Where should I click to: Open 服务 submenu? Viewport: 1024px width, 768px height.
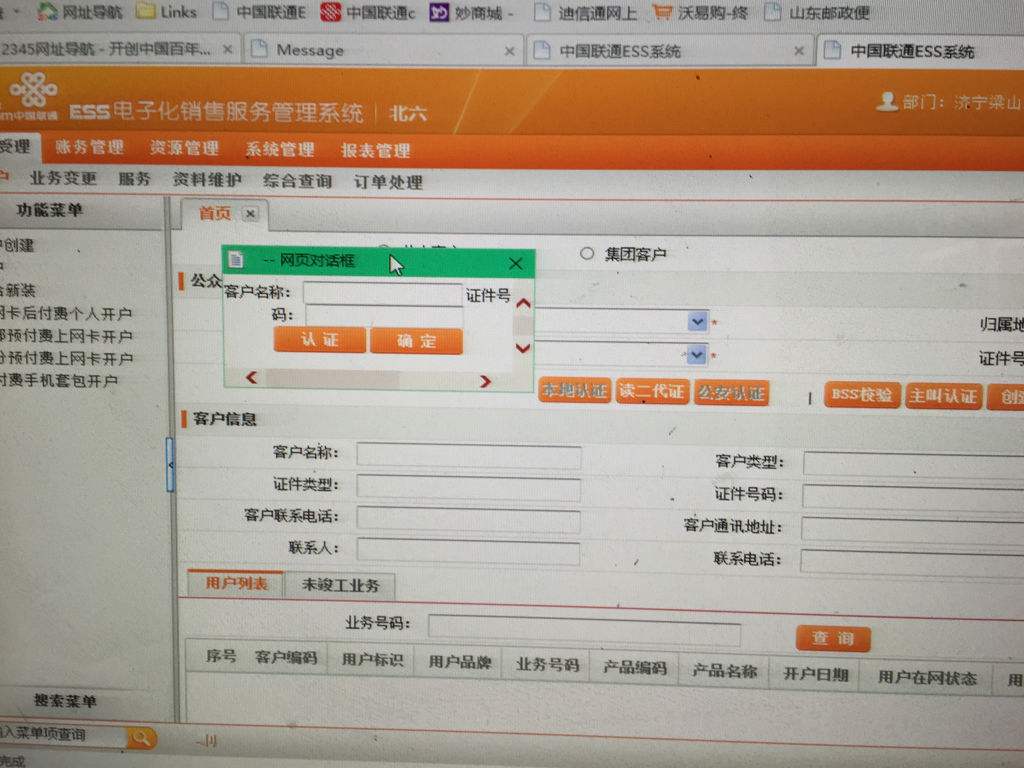point(135,179)
